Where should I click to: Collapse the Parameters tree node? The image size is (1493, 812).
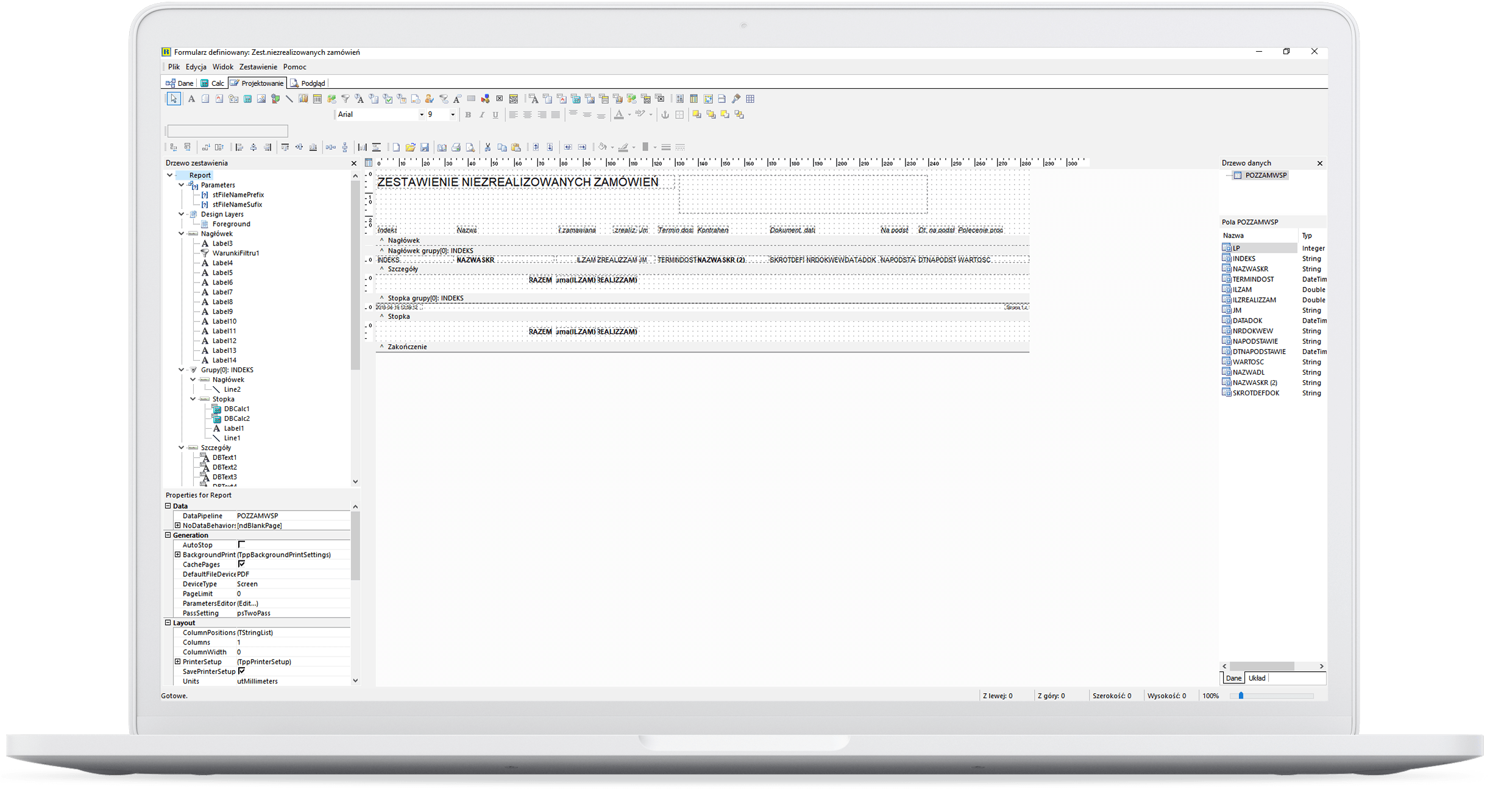click(x=182, y=185)
